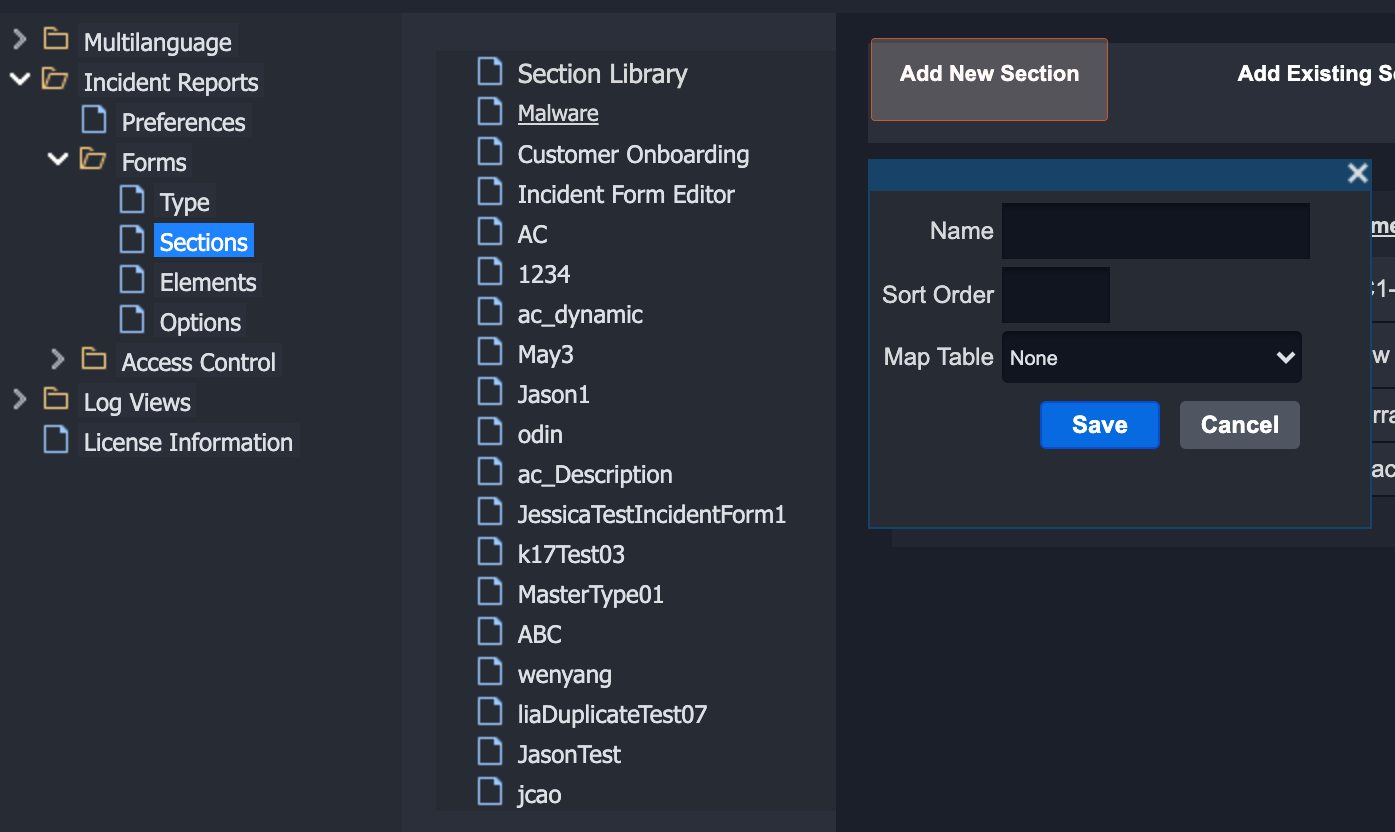Image resolution: width=1395 pixels, height=832 pixels.
Task: Select Sections in the Forms tree
Action: pos(203,242)
